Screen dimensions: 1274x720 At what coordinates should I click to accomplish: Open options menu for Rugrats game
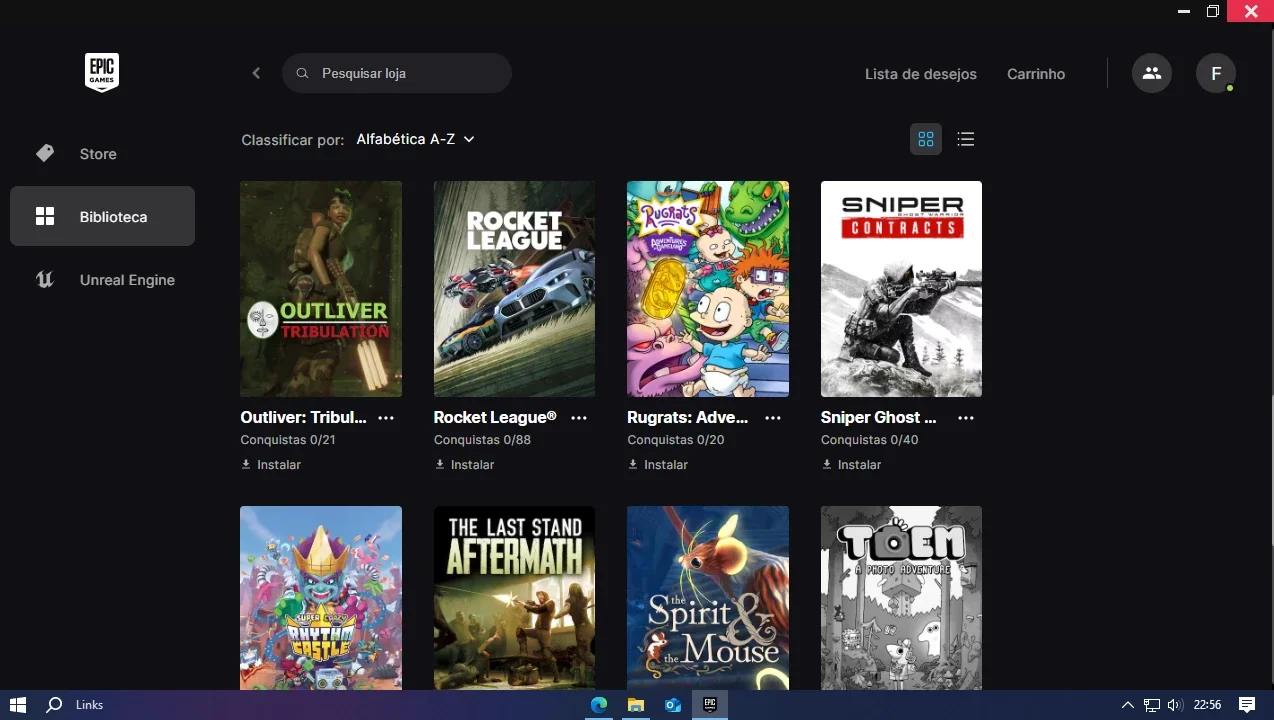tap(773, 417)
